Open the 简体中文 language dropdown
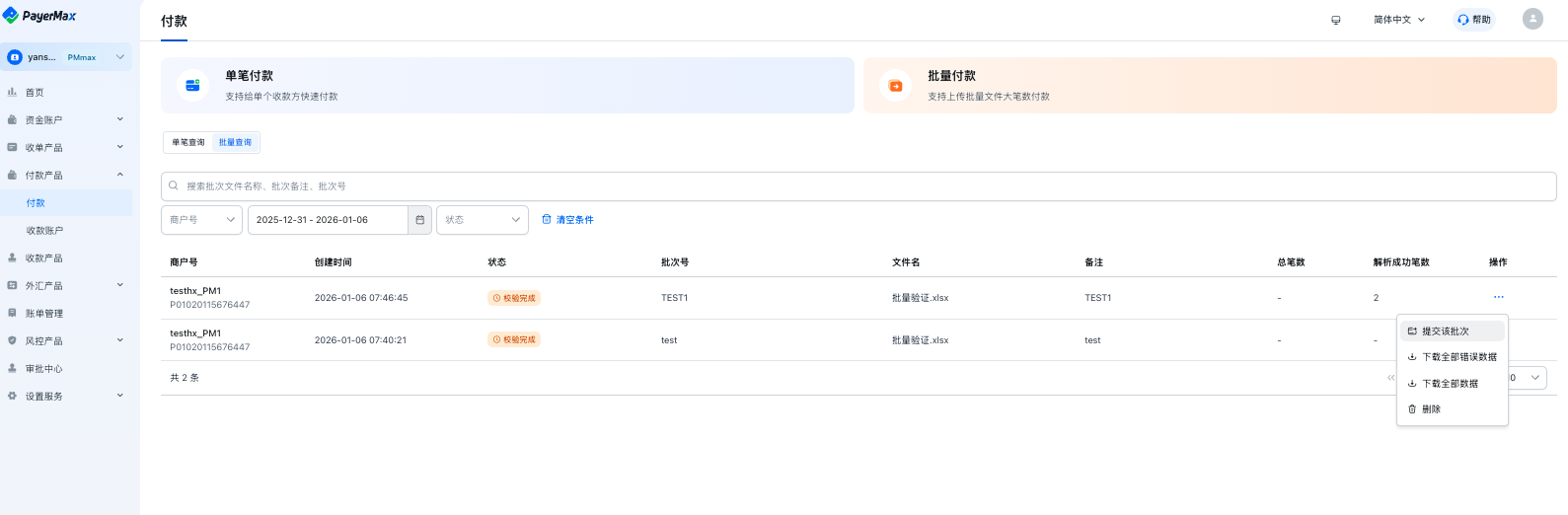The height and width of the screenshot is (515, 1568). click(x=1399, y=20)
